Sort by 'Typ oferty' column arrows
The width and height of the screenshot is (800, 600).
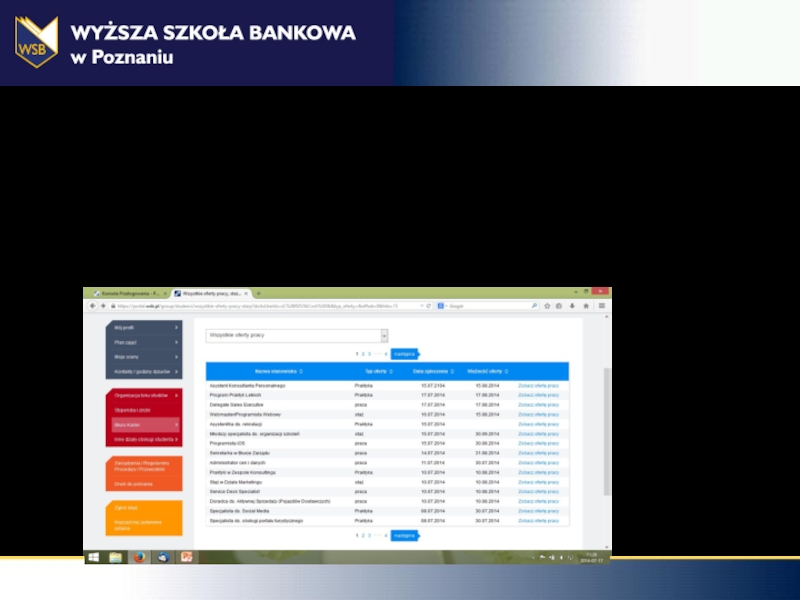tap(391, 371)
